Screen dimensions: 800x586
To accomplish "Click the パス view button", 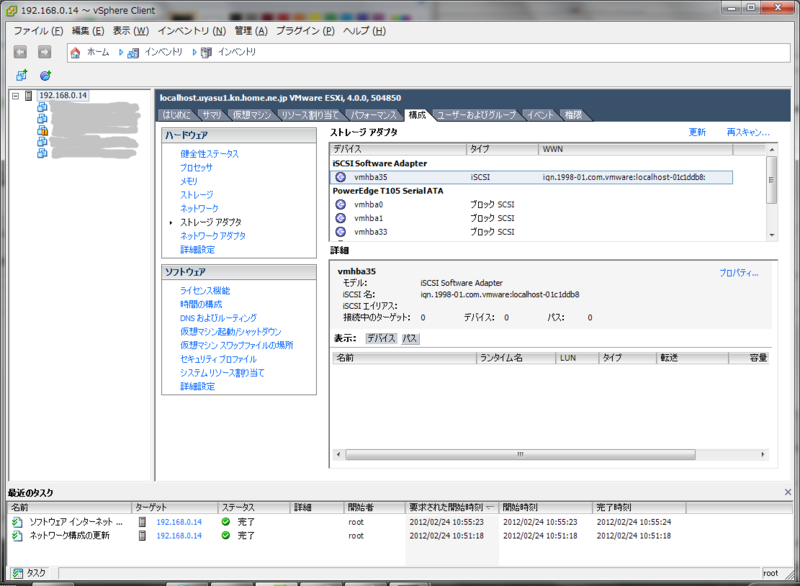I will (x=410, y=339).
